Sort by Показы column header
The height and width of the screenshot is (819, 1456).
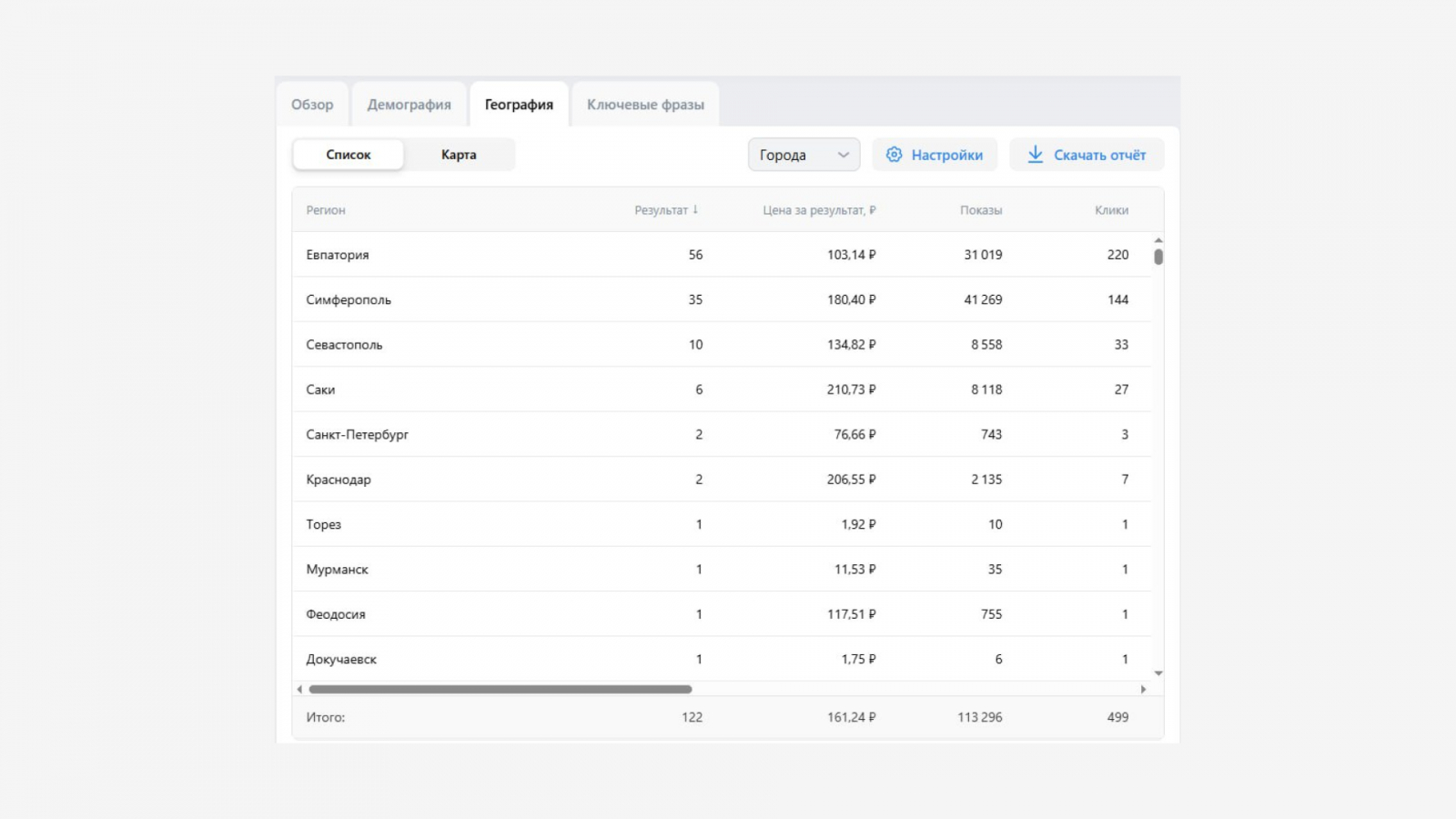980,210
